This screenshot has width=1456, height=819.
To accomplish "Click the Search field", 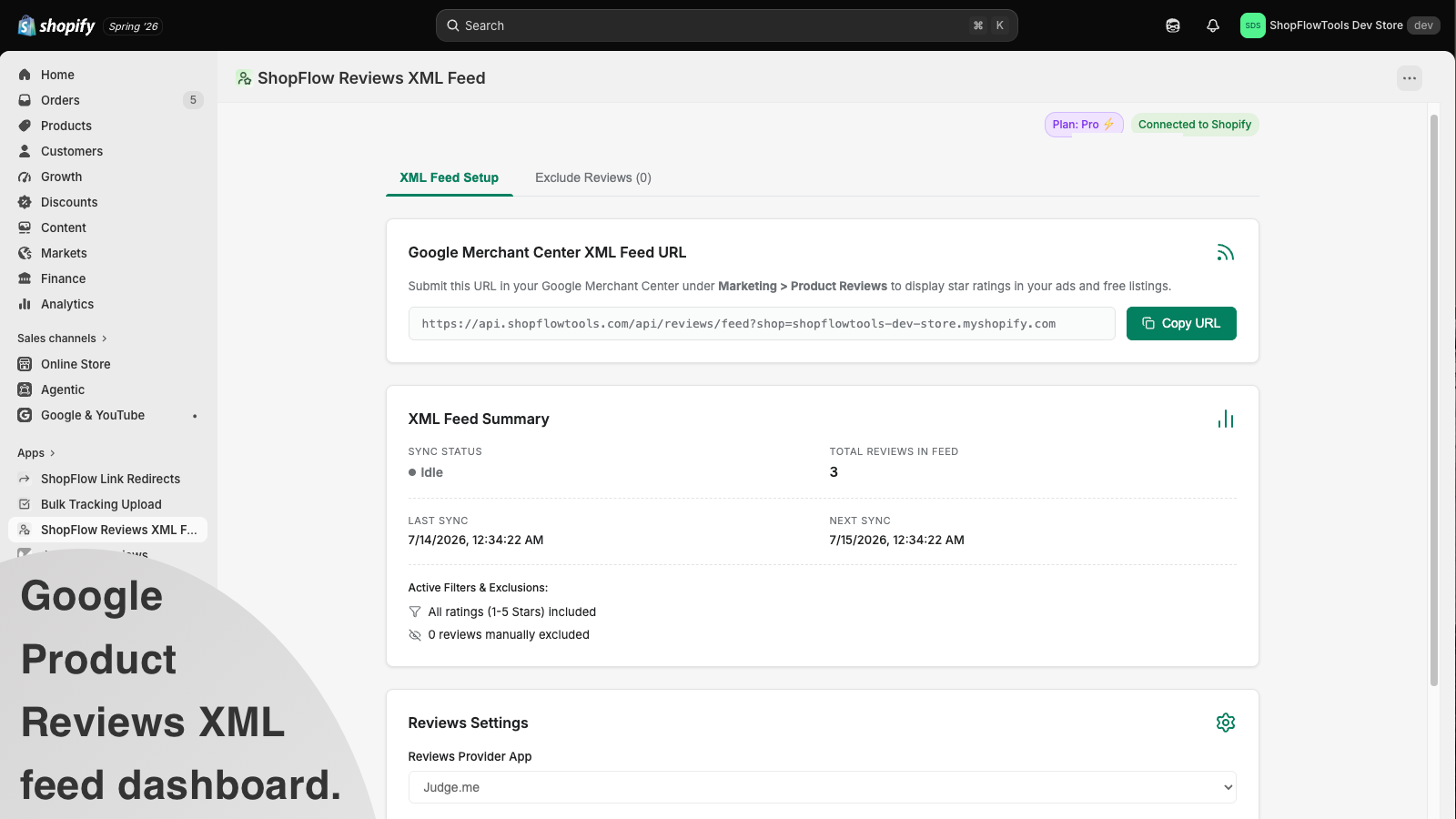I will (726, 25).
